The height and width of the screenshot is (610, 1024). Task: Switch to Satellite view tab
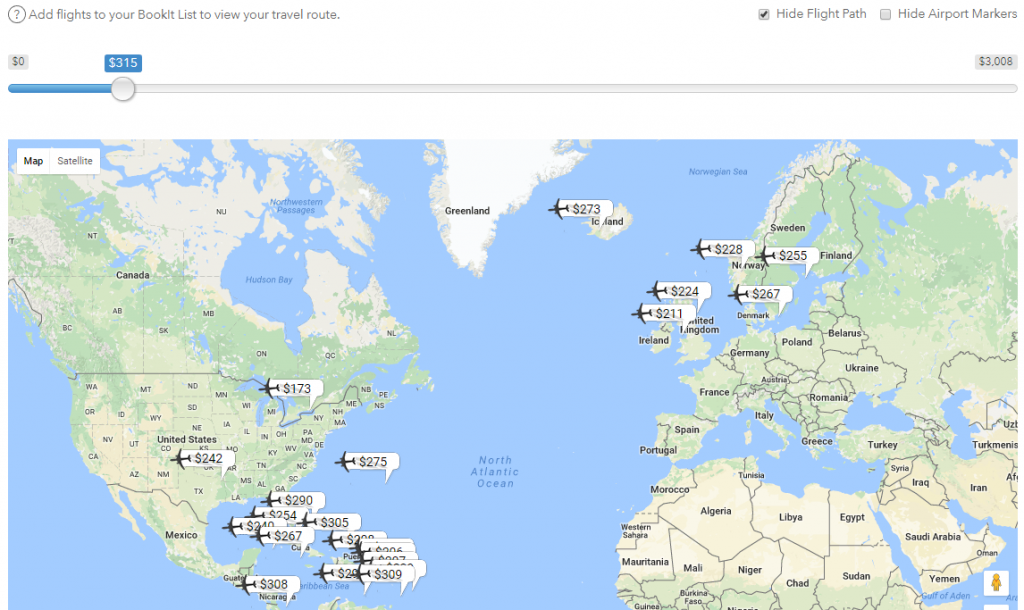point(74,161)
